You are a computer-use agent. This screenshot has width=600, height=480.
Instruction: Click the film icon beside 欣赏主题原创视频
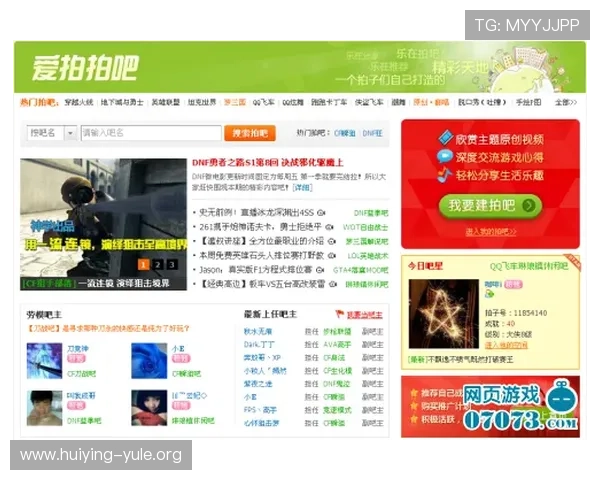(x=445, y=138)
